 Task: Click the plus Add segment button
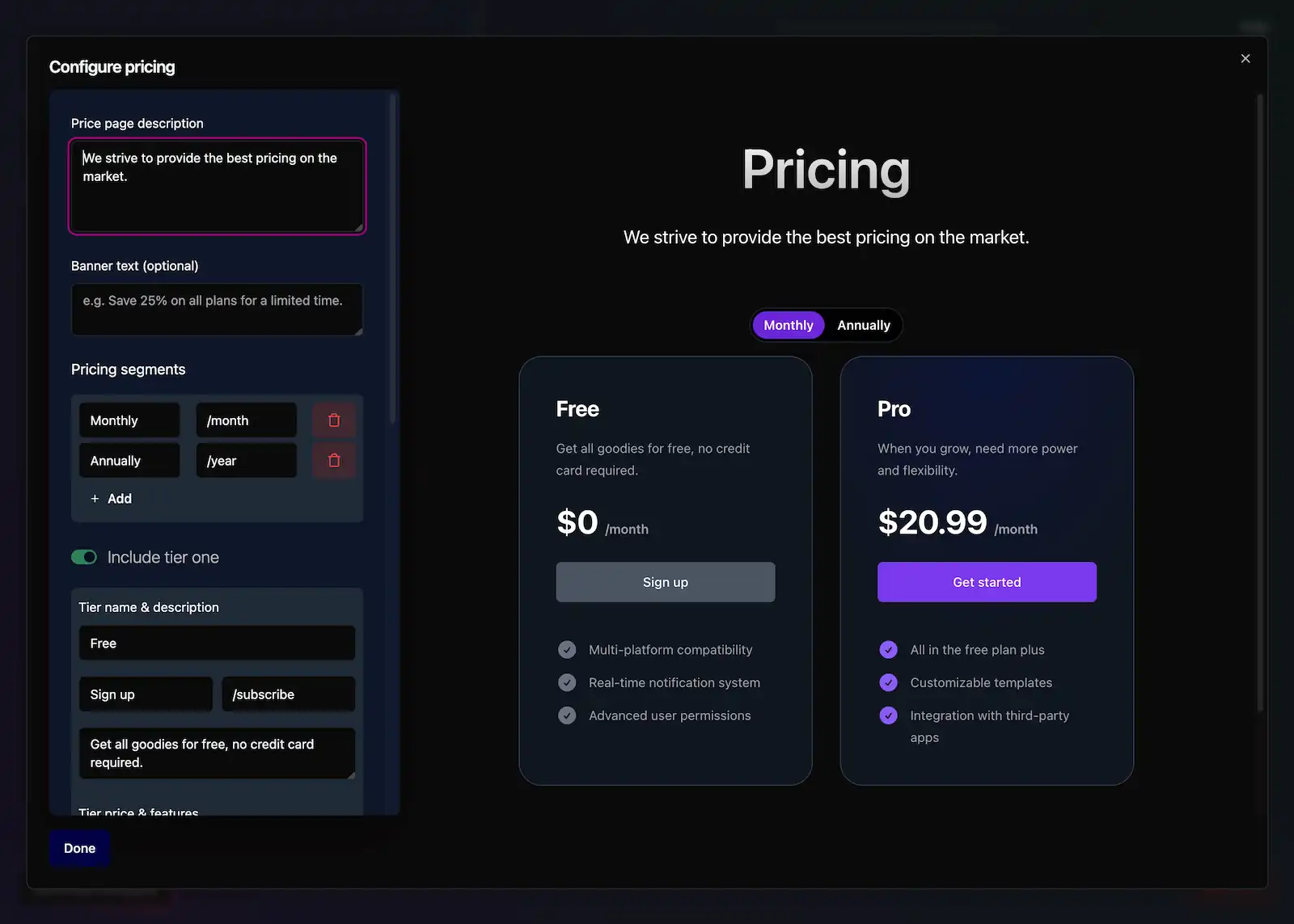pyautogui.click(x=112, y=499)
